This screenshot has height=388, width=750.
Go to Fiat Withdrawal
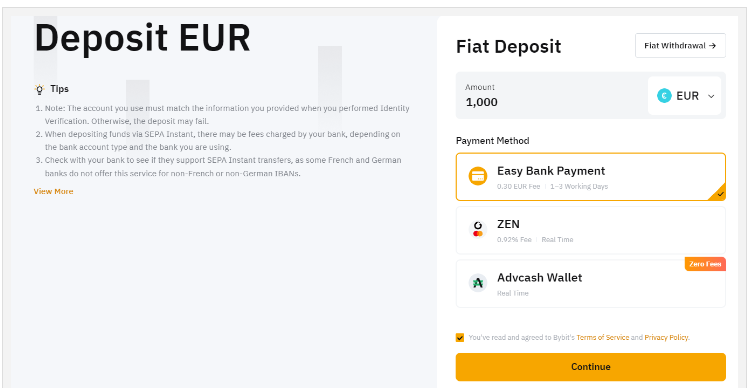pos(680,46)
